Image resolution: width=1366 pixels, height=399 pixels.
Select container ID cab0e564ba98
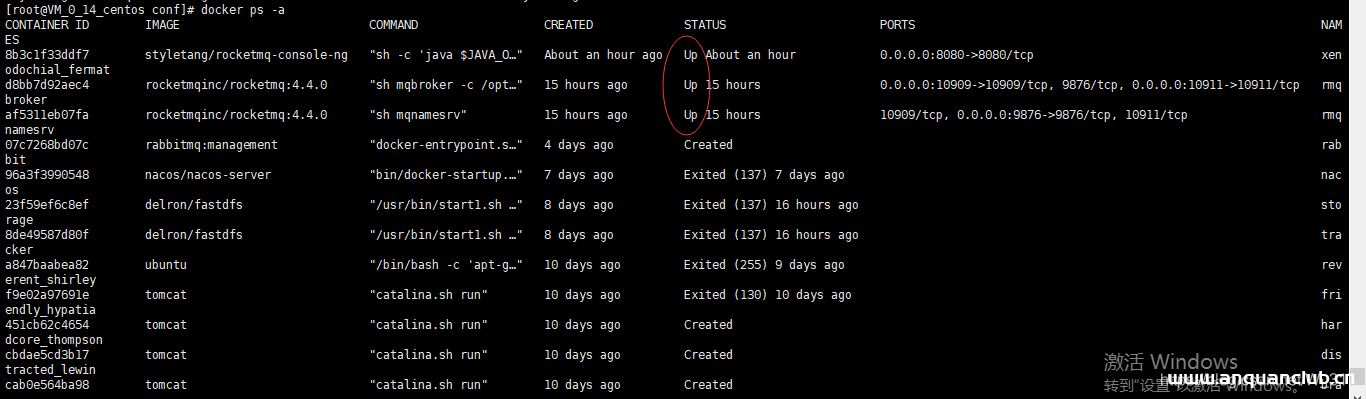47,385
